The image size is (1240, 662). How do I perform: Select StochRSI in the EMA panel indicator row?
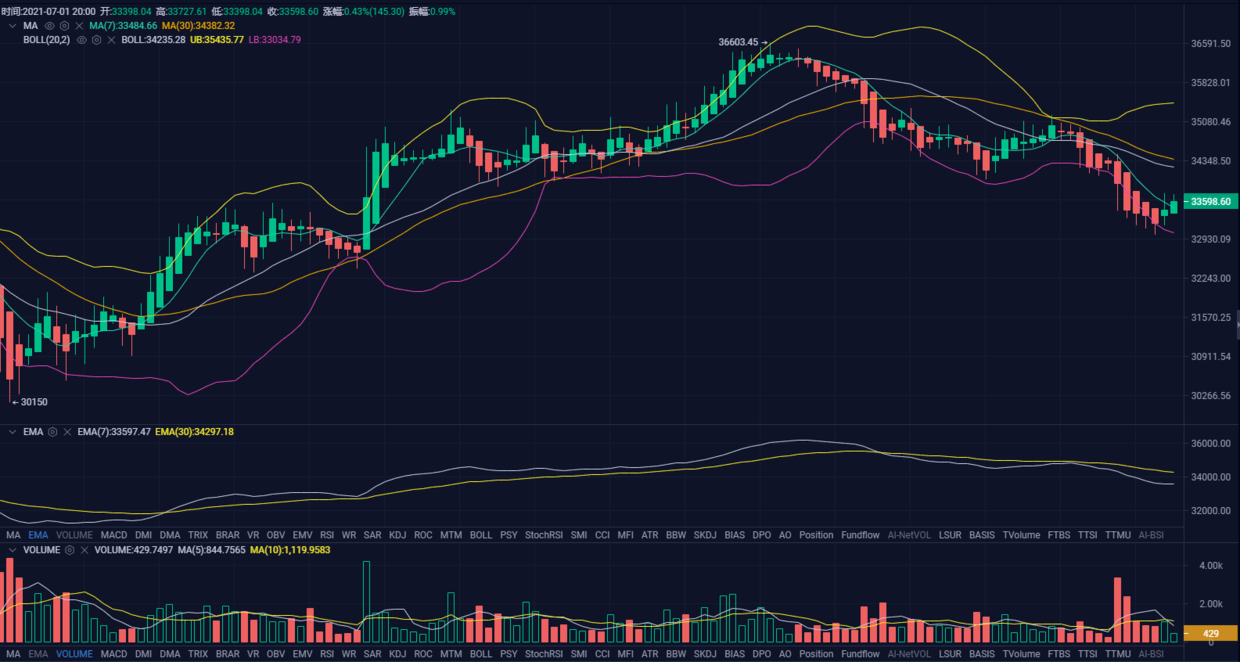coord(544,535)
